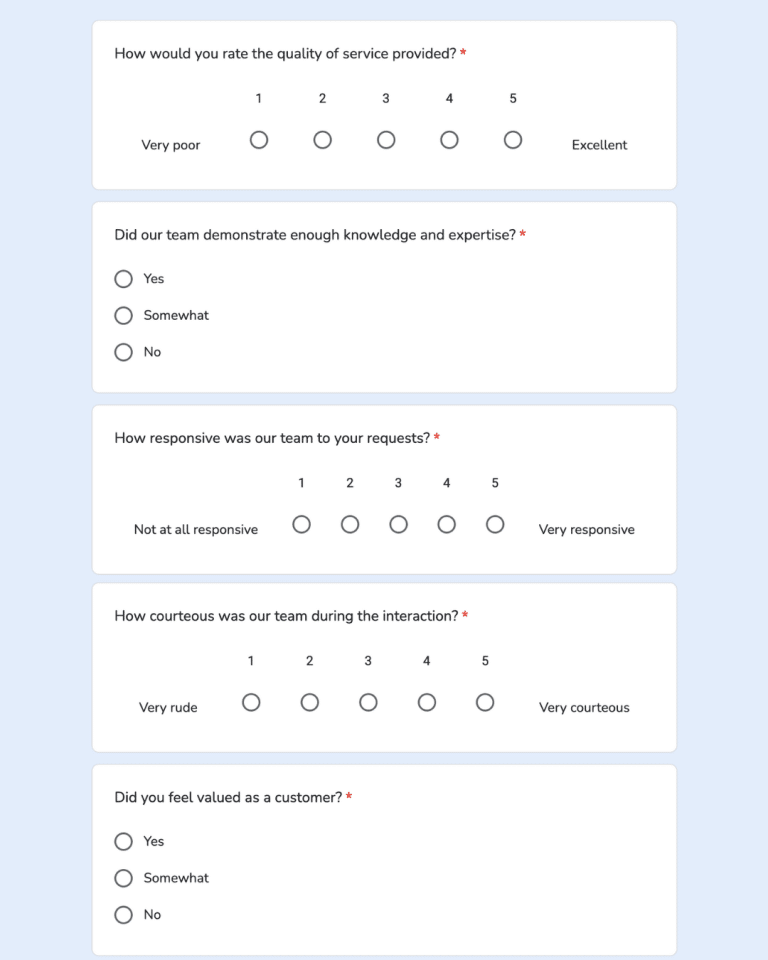Choose Somewhat for feeling valued question
Image resolution: width=768 pixels, height=960 pixels.
click(x=123, y=877)
